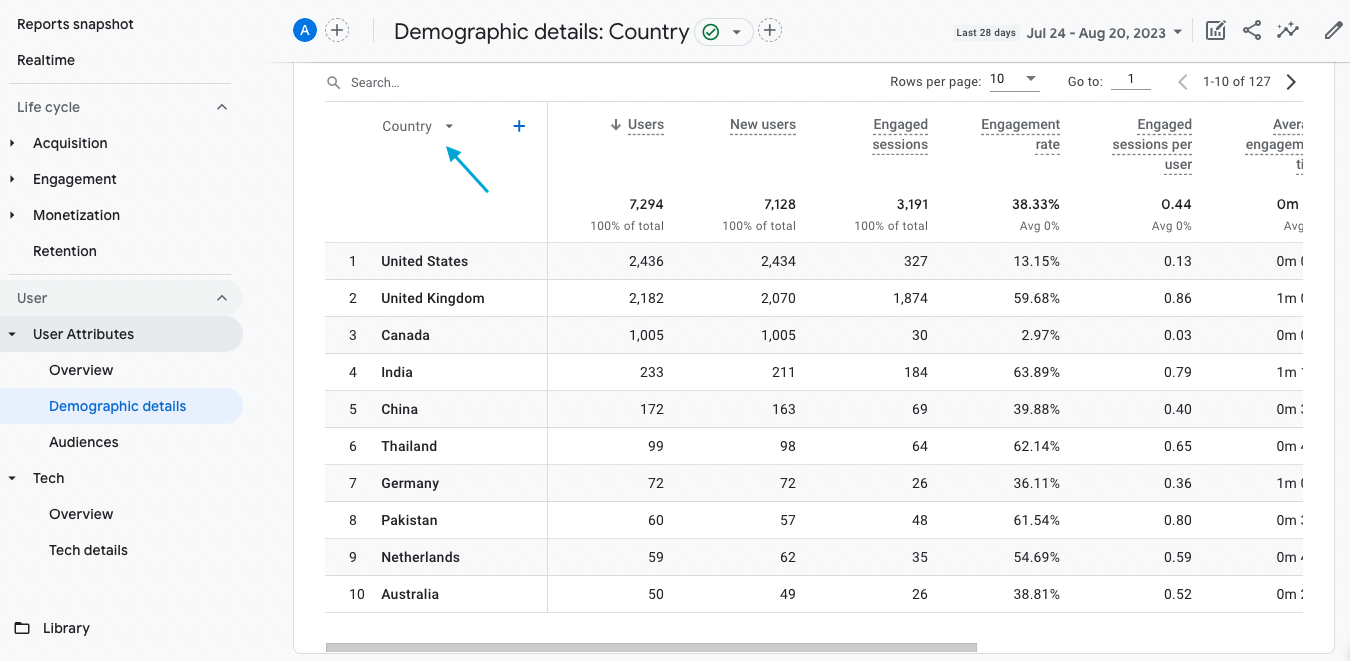Add a secondary dimension with blue plus

coord(519,126)
